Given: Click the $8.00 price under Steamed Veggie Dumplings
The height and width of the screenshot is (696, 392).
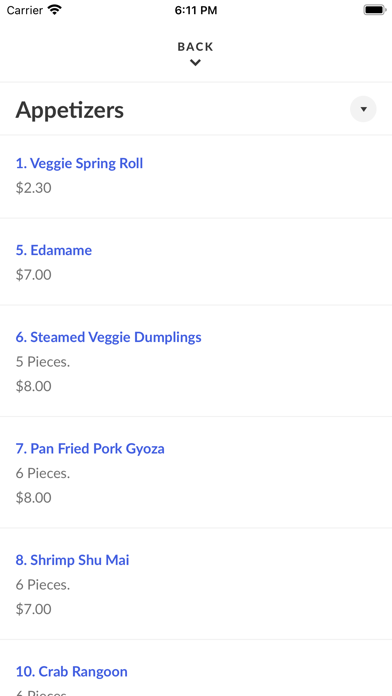Looking at the screenshot, I should coord(34,387).
